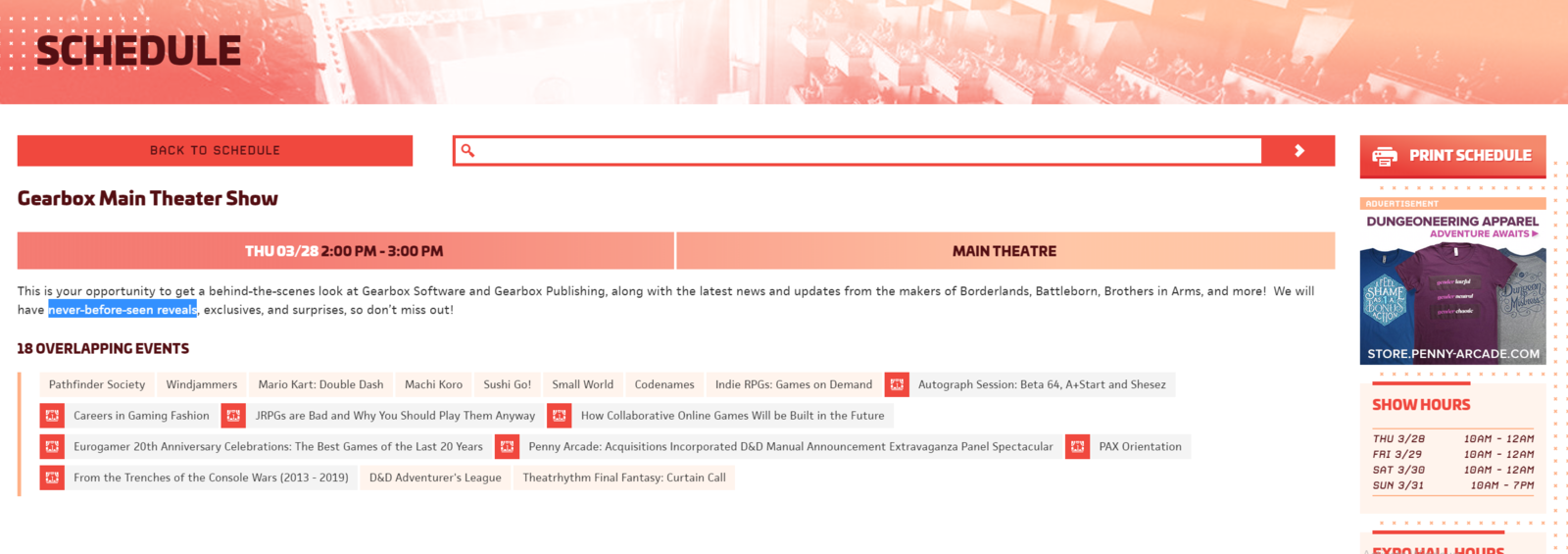
Task: Click the search magnifier icon
Action: [467, 150]
